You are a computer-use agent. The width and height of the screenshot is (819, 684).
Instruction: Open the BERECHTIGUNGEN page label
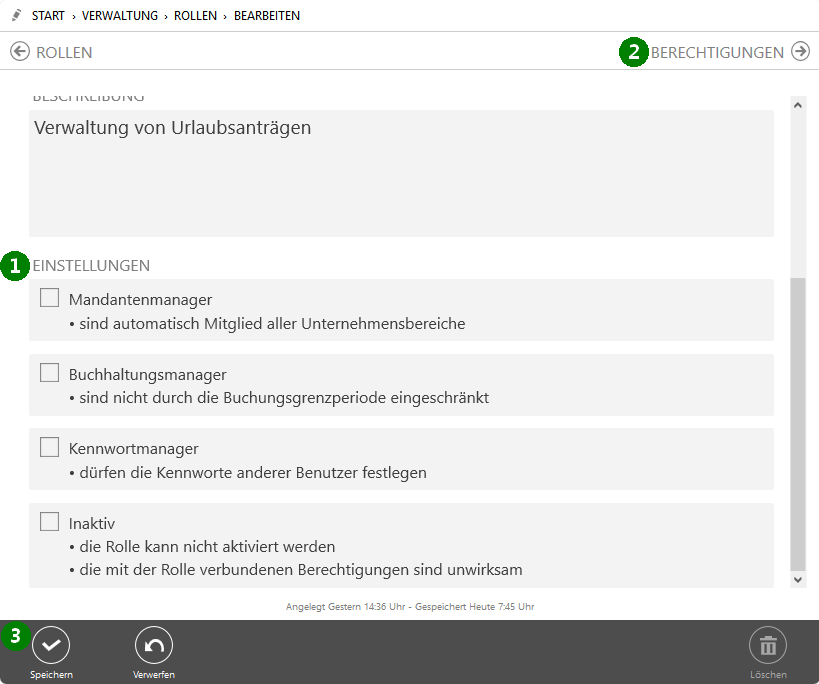[717, 52]
